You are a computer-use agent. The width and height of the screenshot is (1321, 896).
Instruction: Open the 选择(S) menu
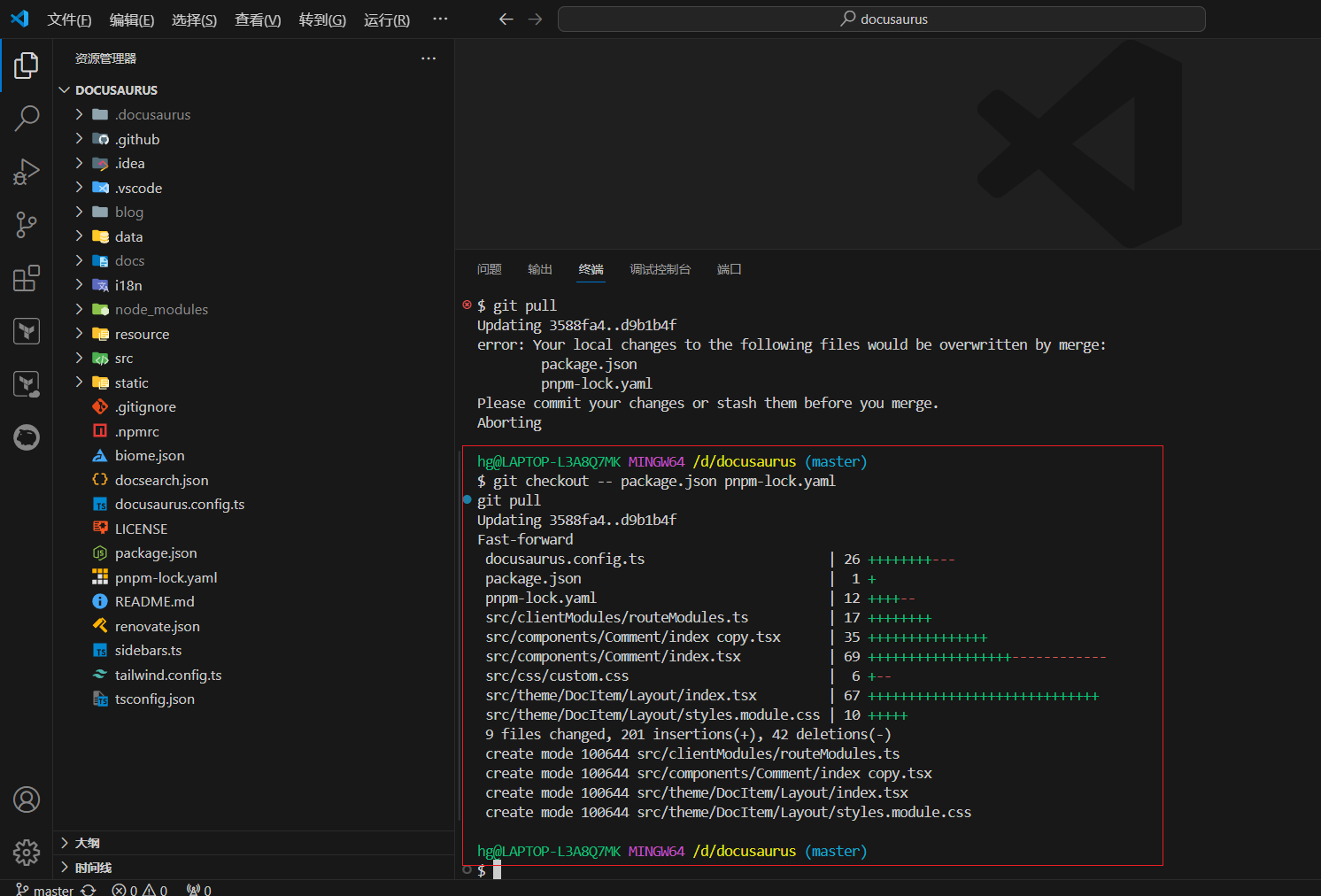[194, 19]
